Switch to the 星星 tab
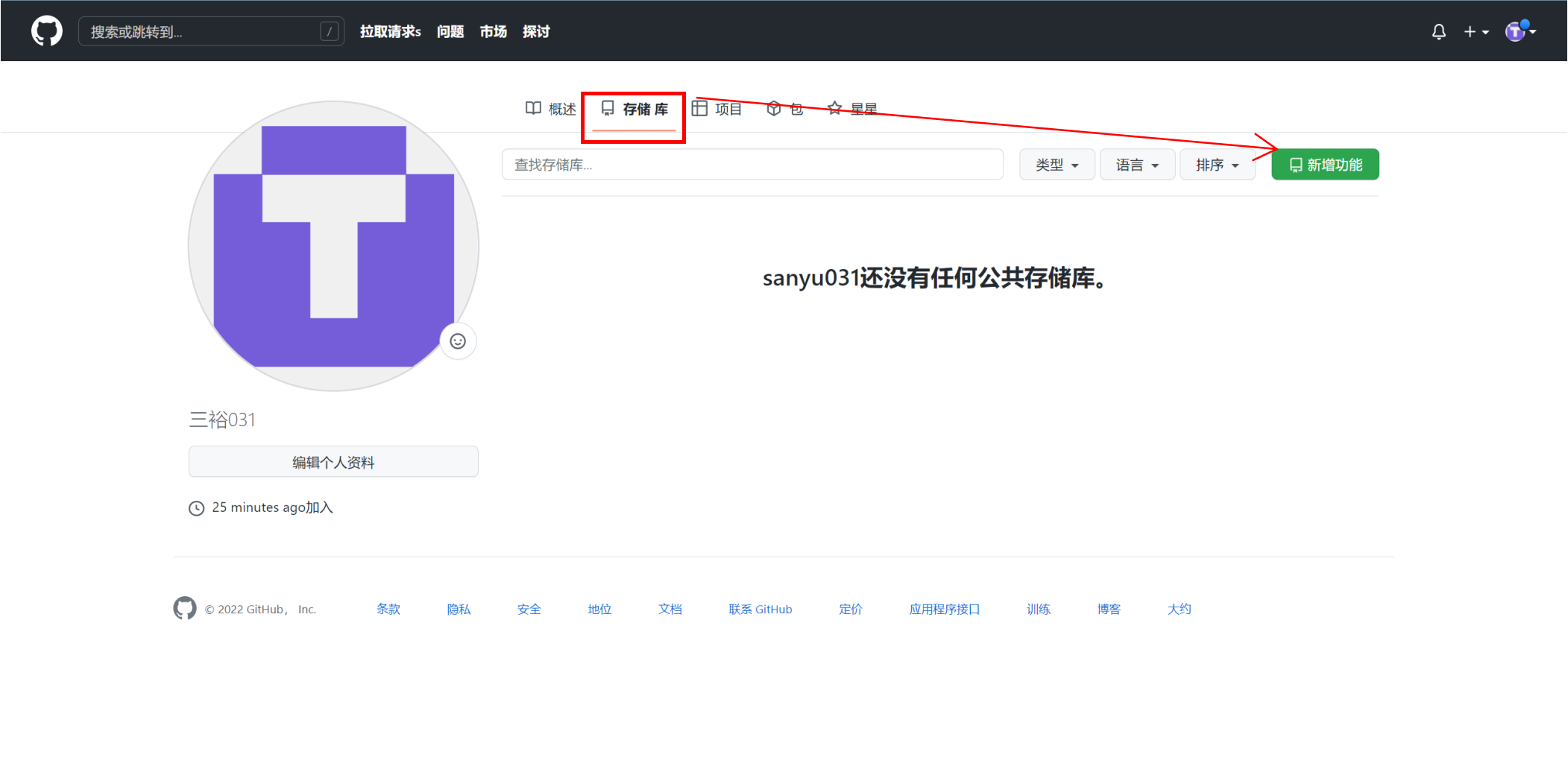The width and height of the screenshot is (1568, 775). [x=852, y=110]
